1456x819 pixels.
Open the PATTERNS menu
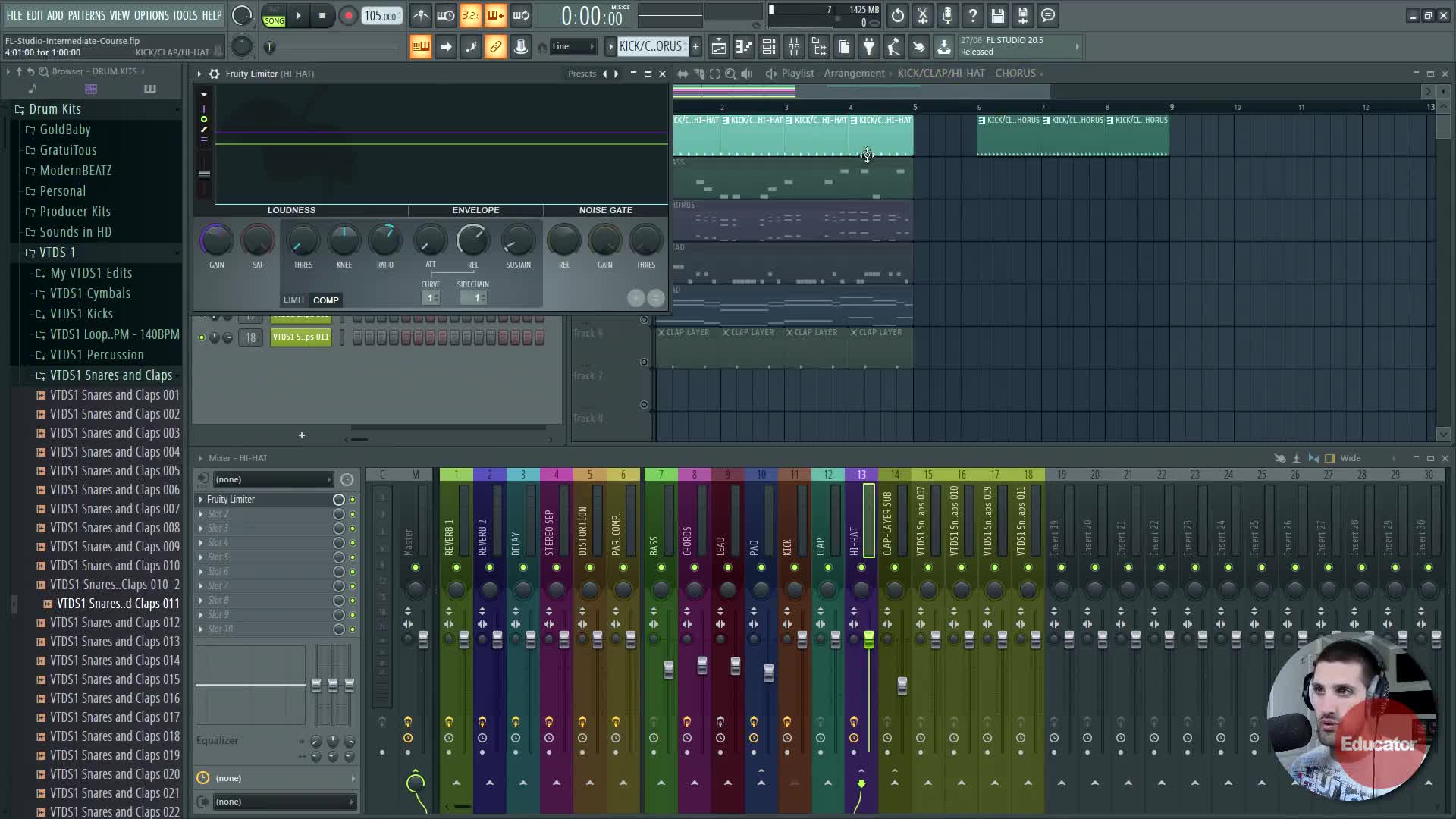(x=86, y=15)
